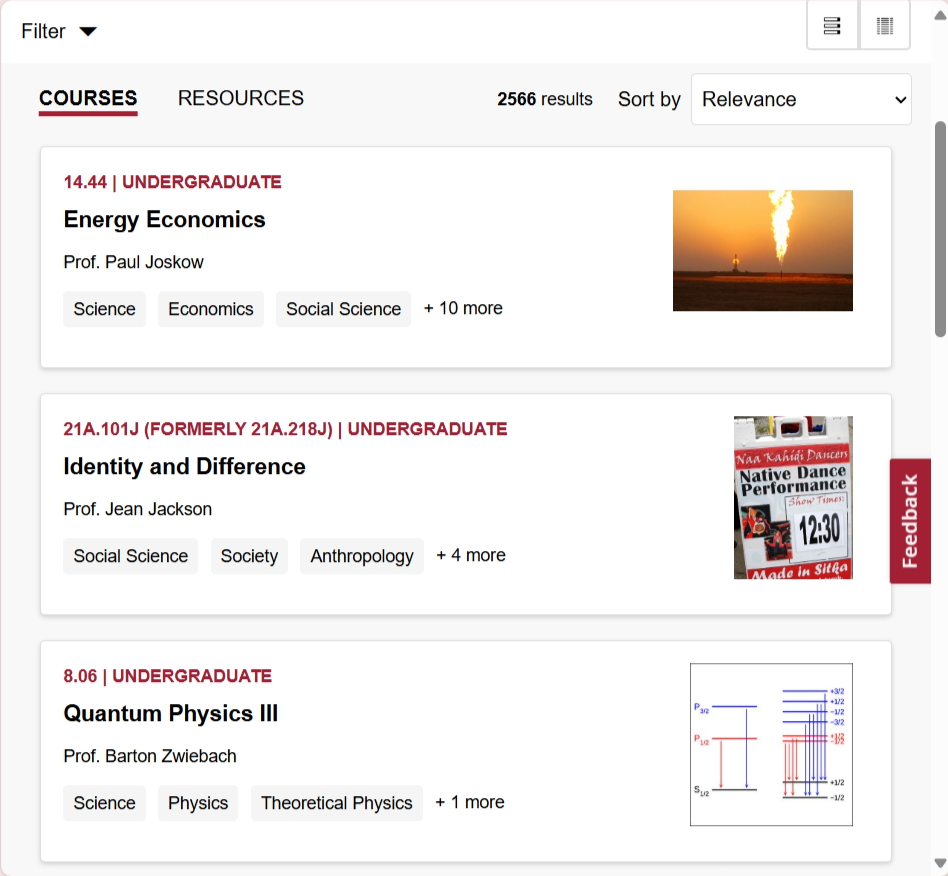Open the Feedback side tab
Image resolution: width=948 pixels, height=876 pixels.
tap(910, 521)
